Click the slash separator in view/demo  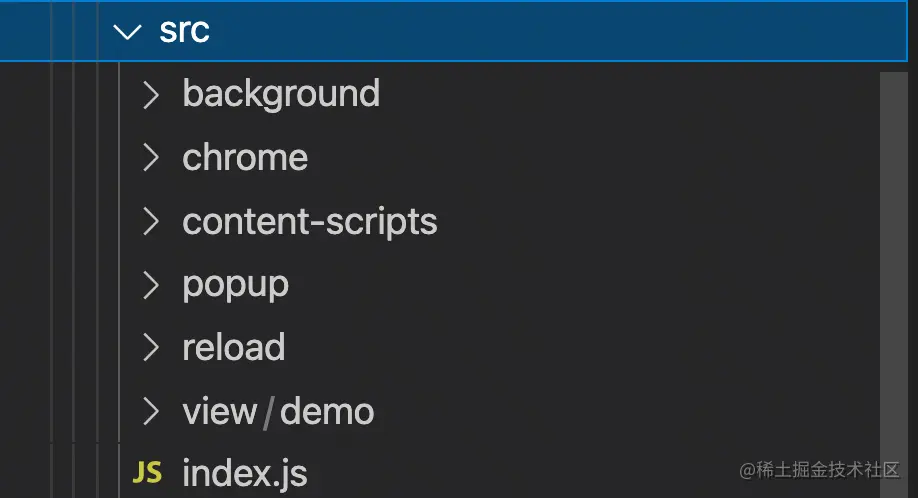click(268, 412)
